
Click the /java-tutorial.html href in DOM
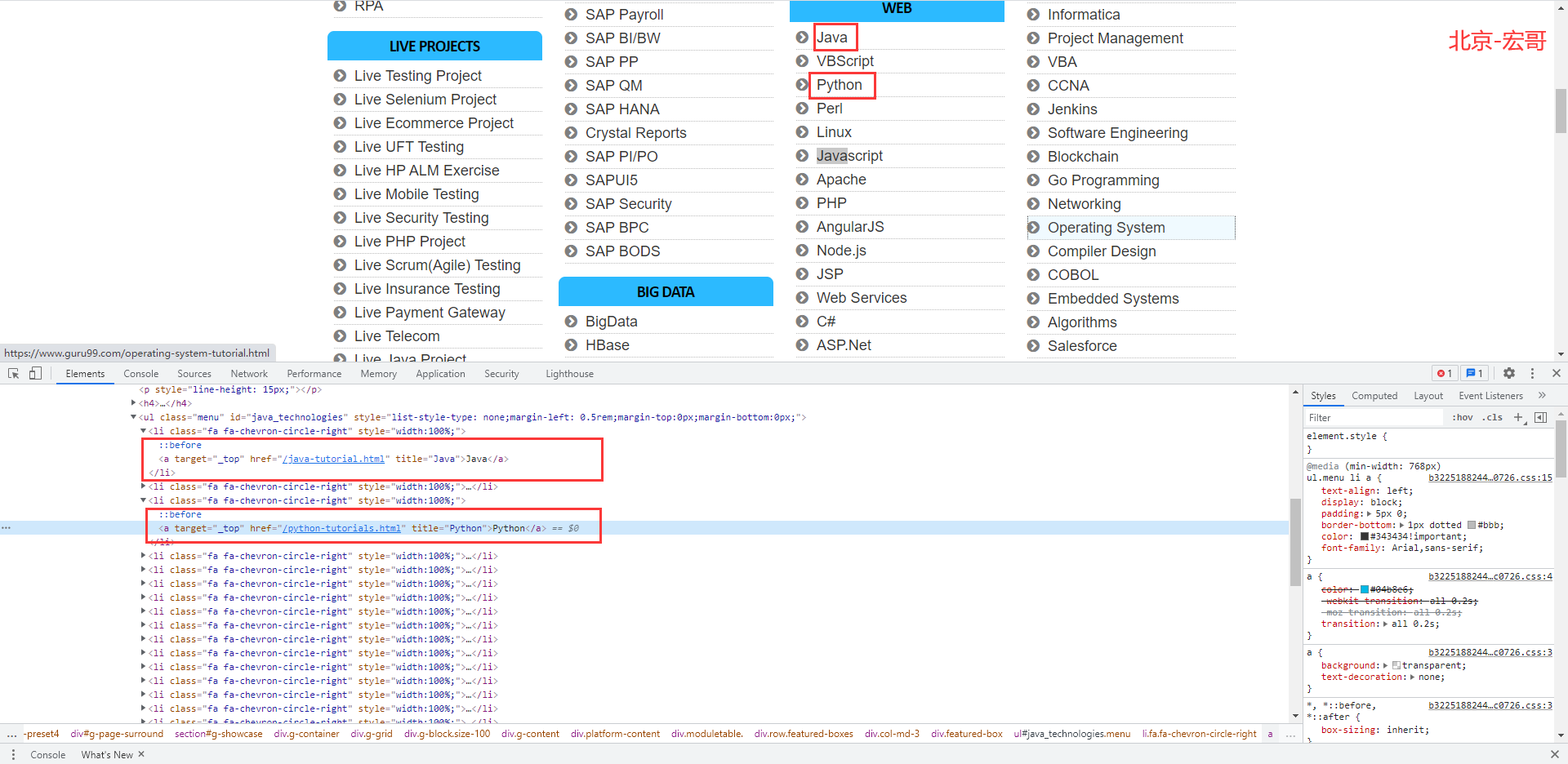click(334, 459)
